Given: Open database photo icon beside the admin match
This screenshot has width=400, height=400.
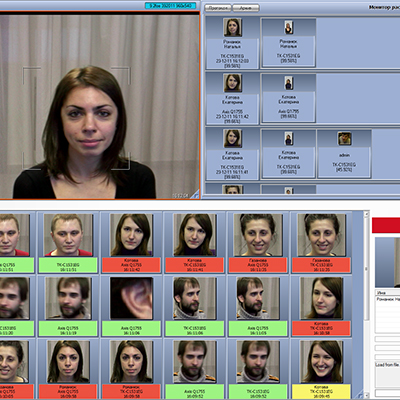Looking at the screenshot, I should pyautogui.click(x=288, y=138).
